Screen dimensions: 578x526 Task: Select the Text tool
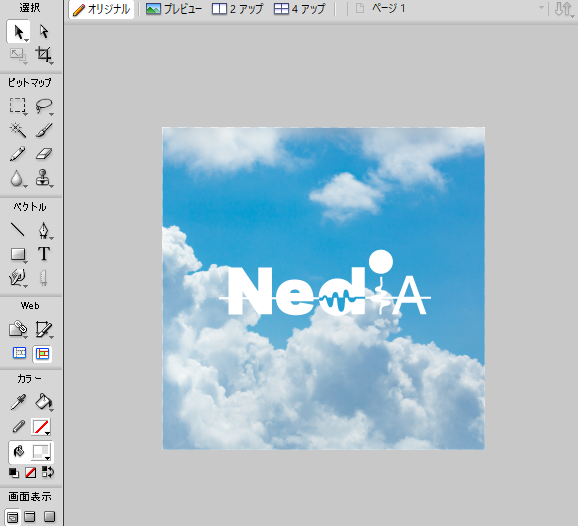pos(43,254)
